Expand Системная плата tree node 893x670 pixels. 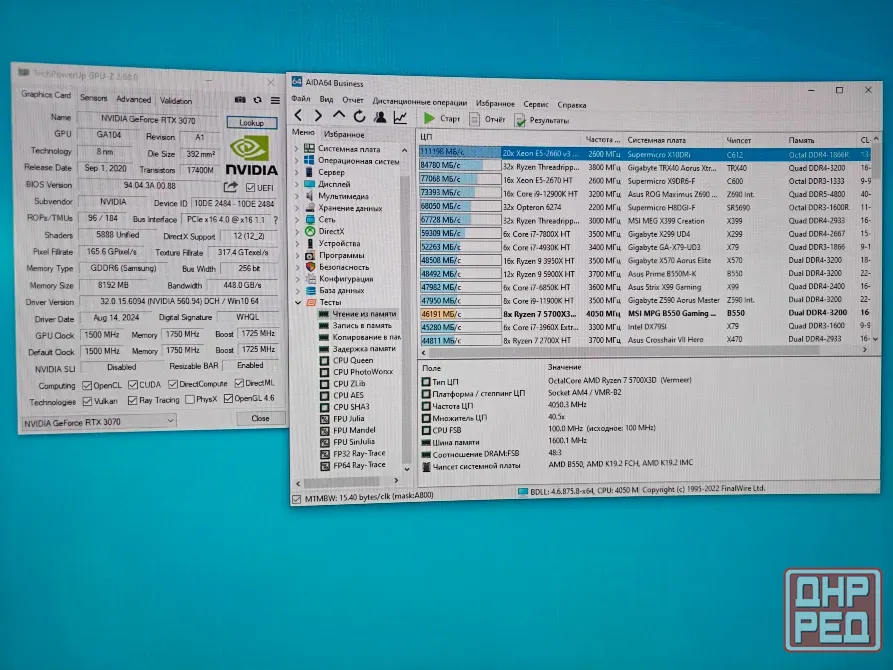[x=297, y=148]
